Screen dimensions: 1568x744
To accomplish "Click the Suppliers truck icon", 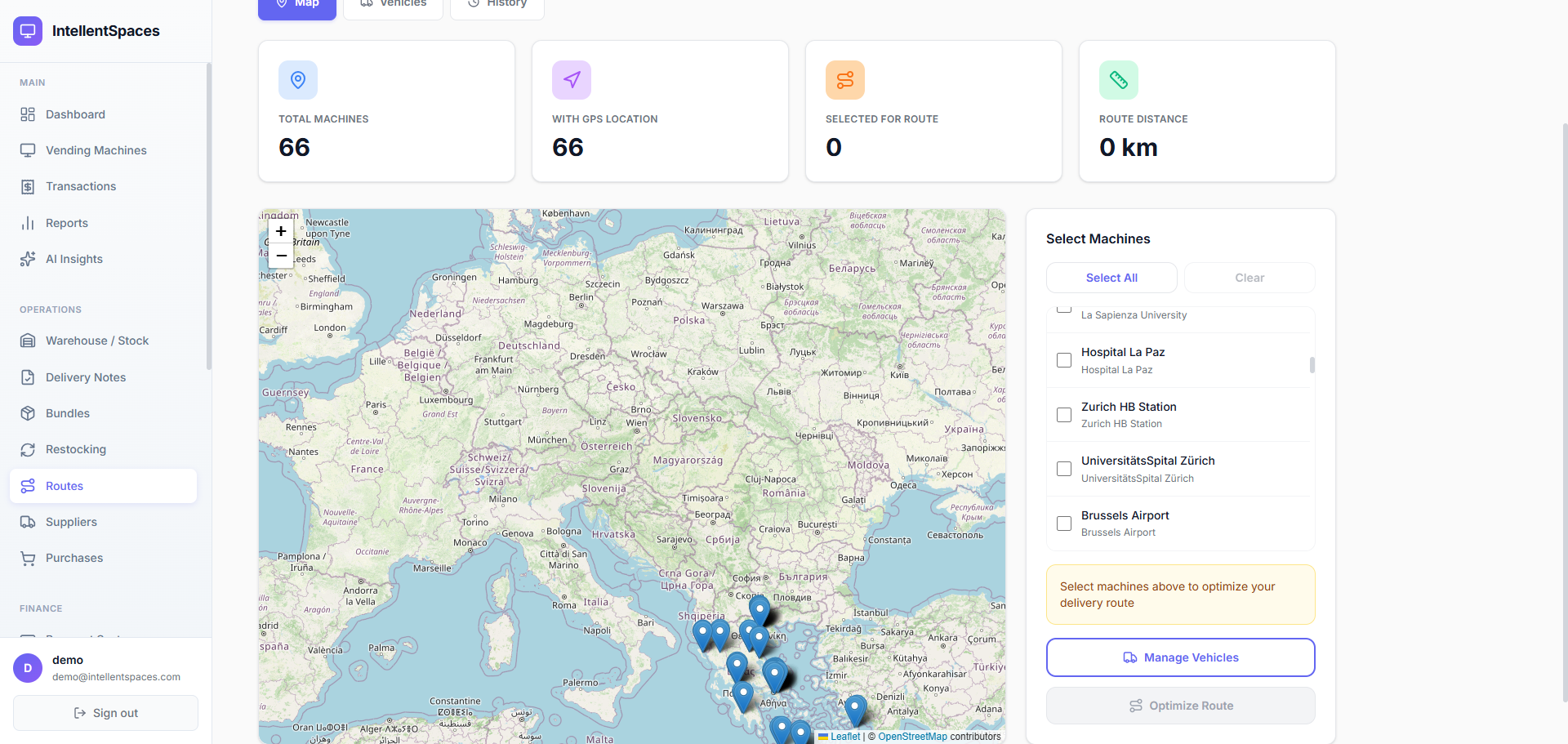I will tap(28, 522).
